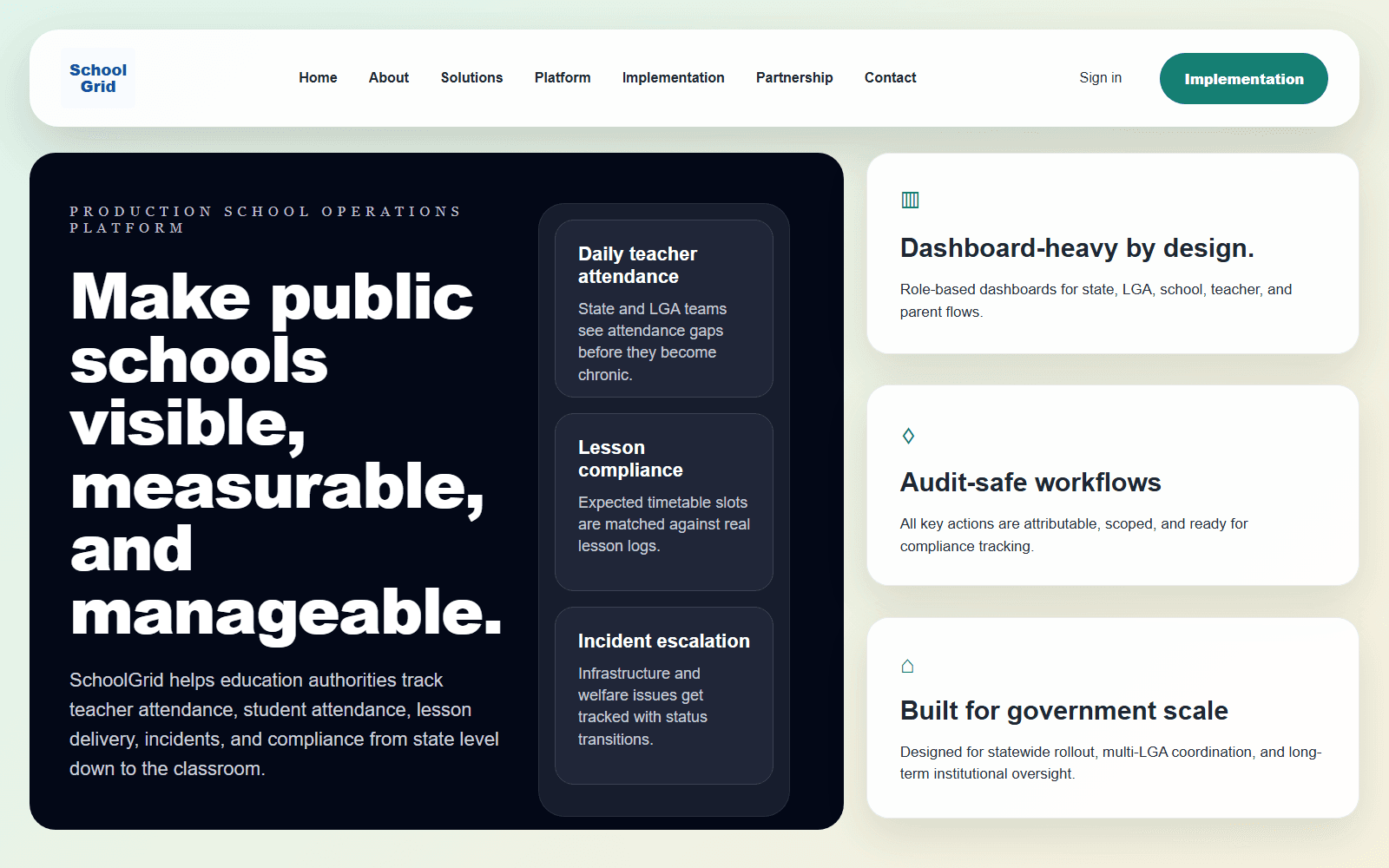The height and width of the screenshot is (868, 1389).
Task: Click the columns icon above Dashboard-heavy by design
Action: pos(910,200)
